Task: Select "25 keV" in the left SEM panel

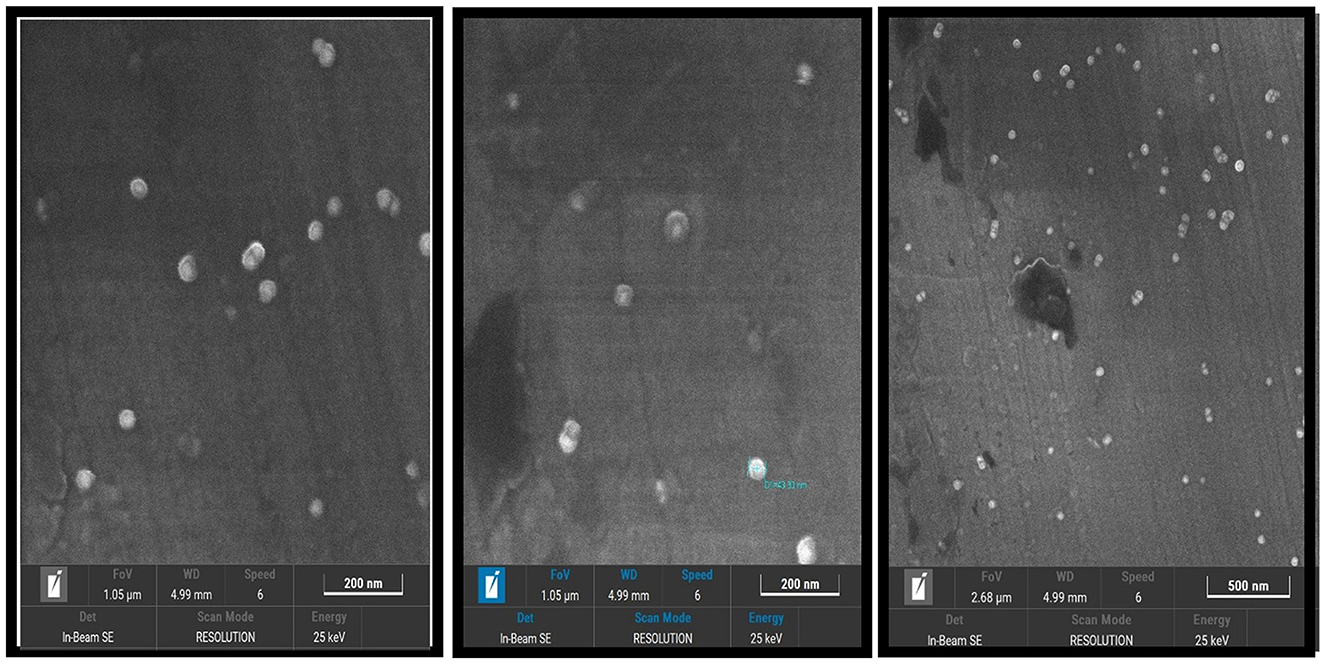Action: click(x=328, y=637)
